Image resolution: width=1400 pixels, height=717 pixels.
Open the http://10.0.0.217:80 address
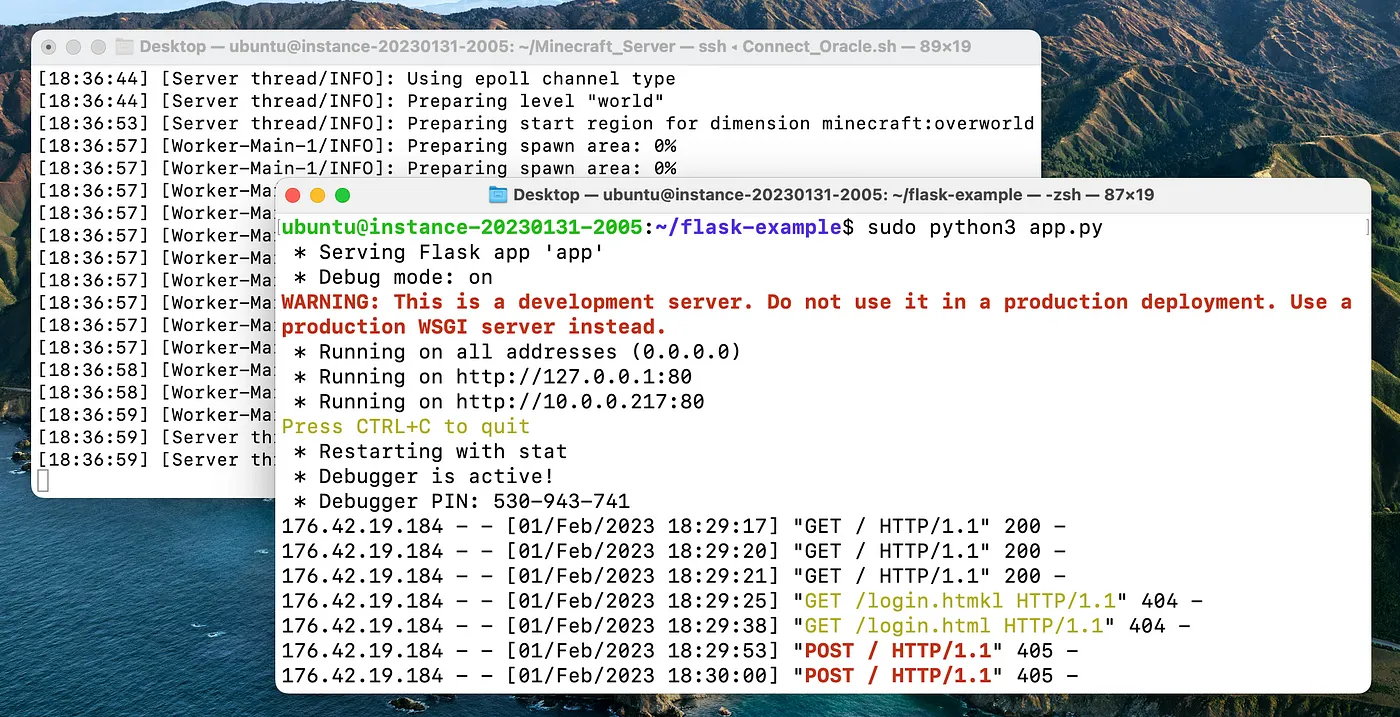point(580,402)
